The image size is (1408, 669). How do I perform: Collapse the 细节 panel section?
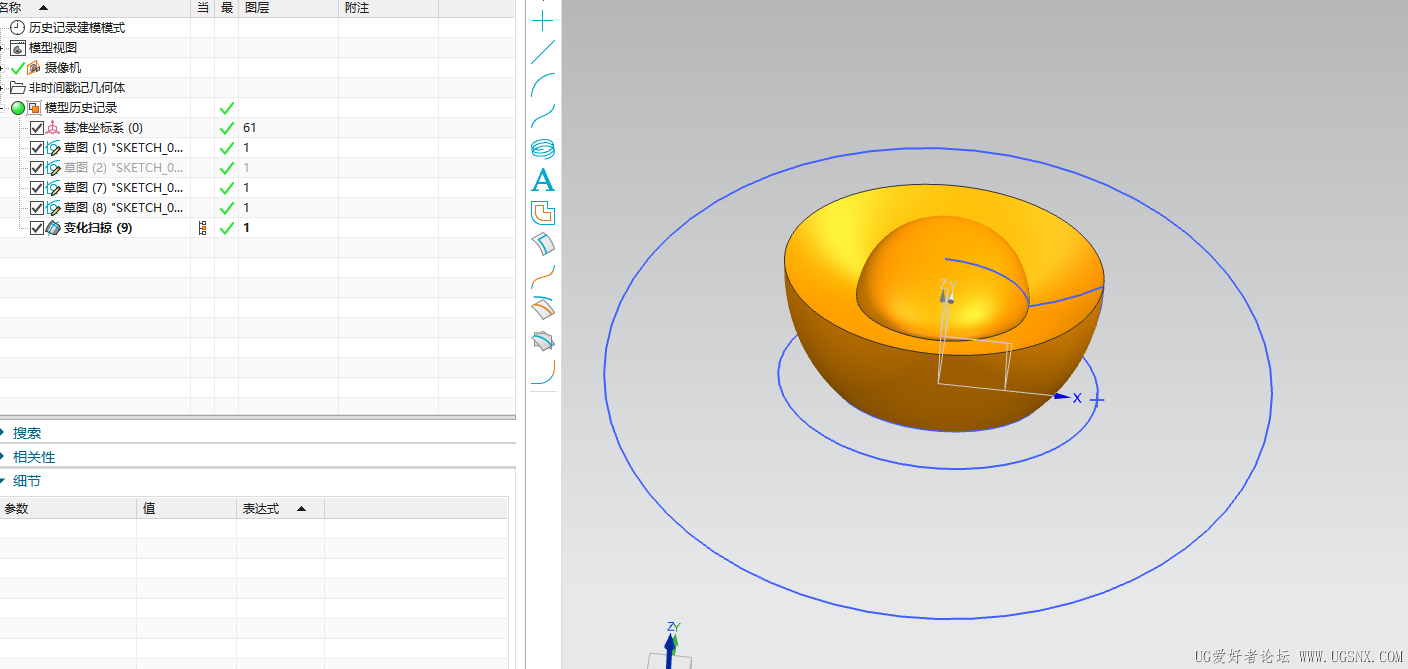[27, 481]
